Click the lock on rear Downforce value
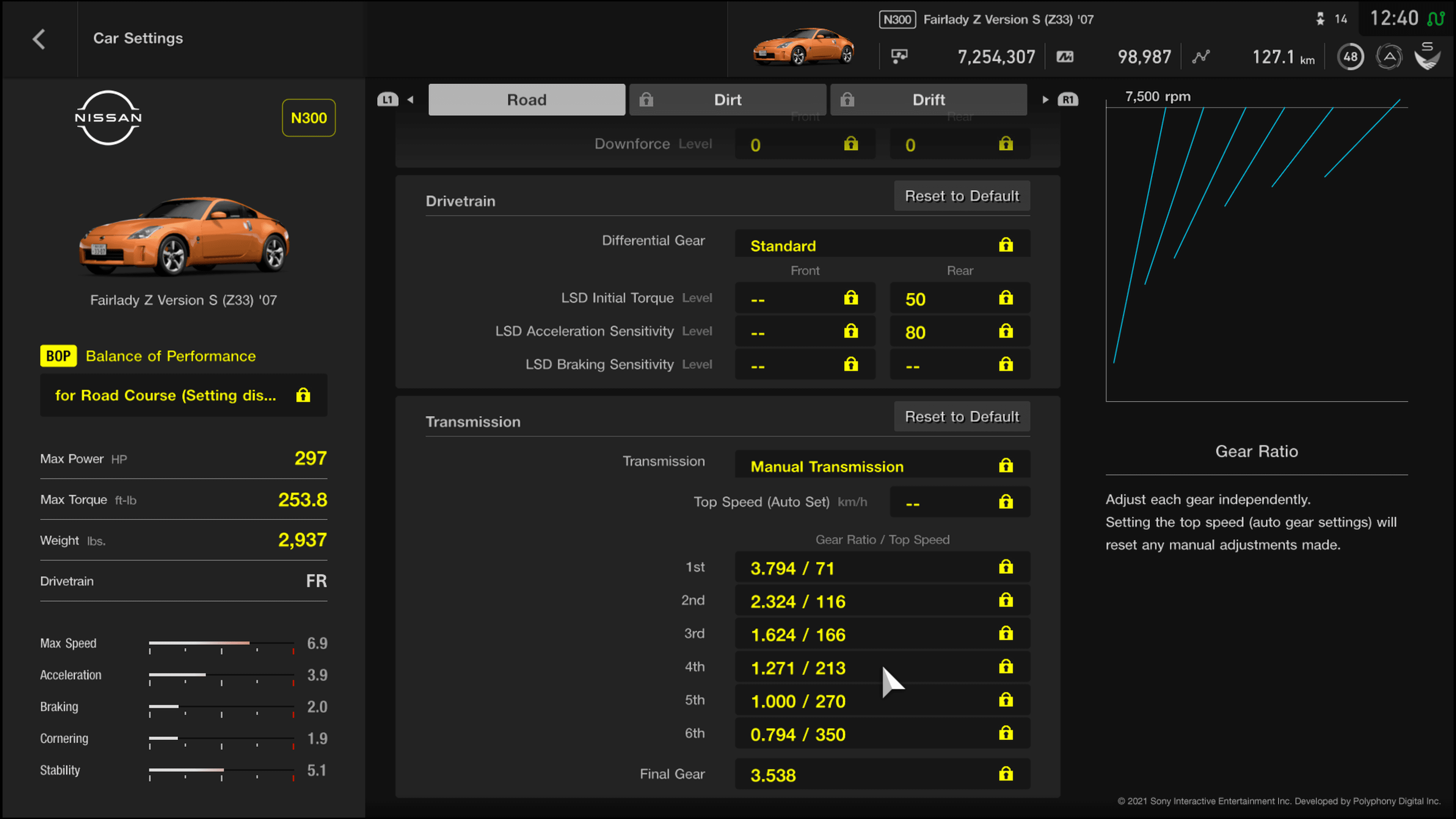 point(1006,144)
